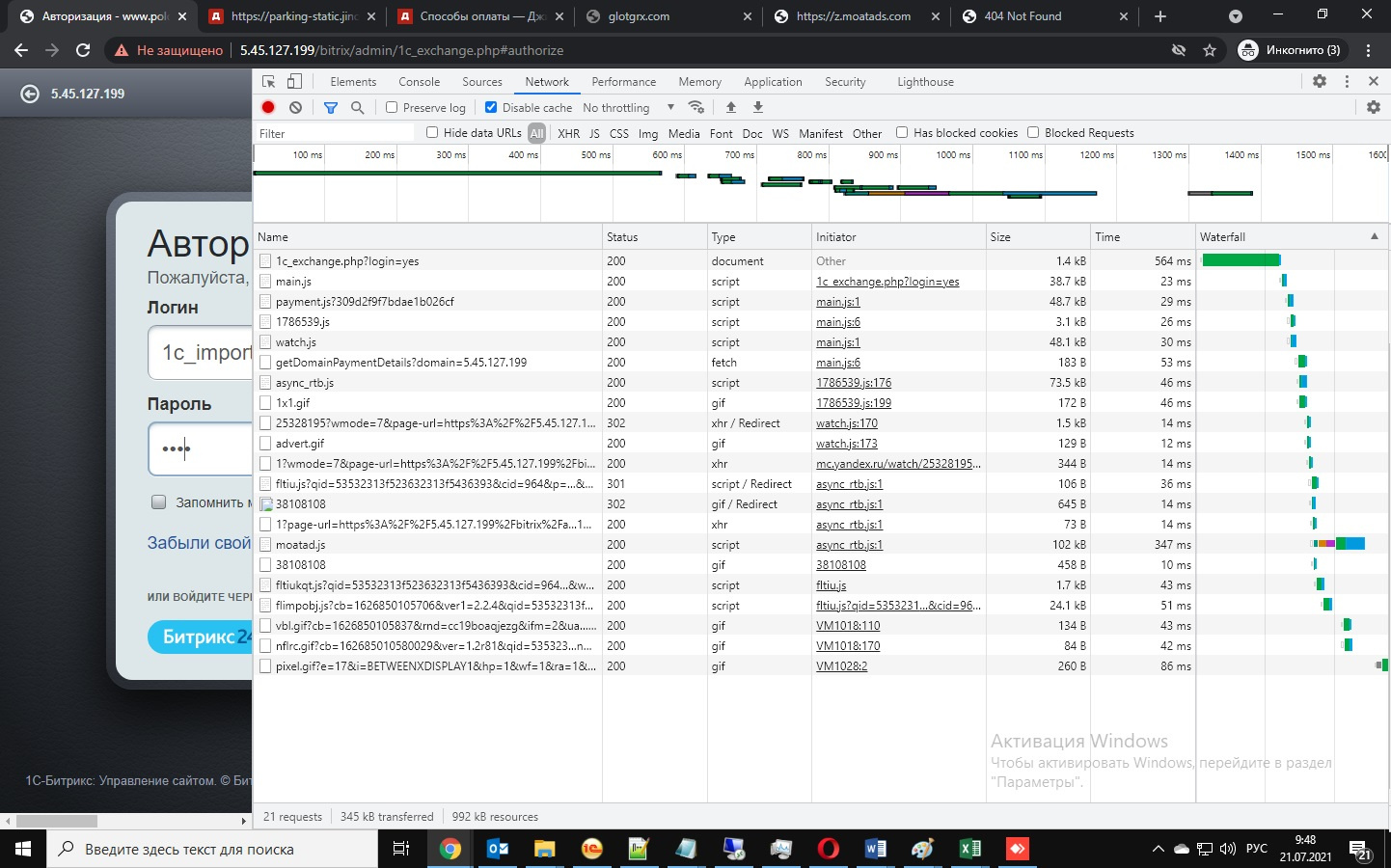Open Chrome main menu dots
Viewport: 1391px width, 868px height.
[1368, 50]
